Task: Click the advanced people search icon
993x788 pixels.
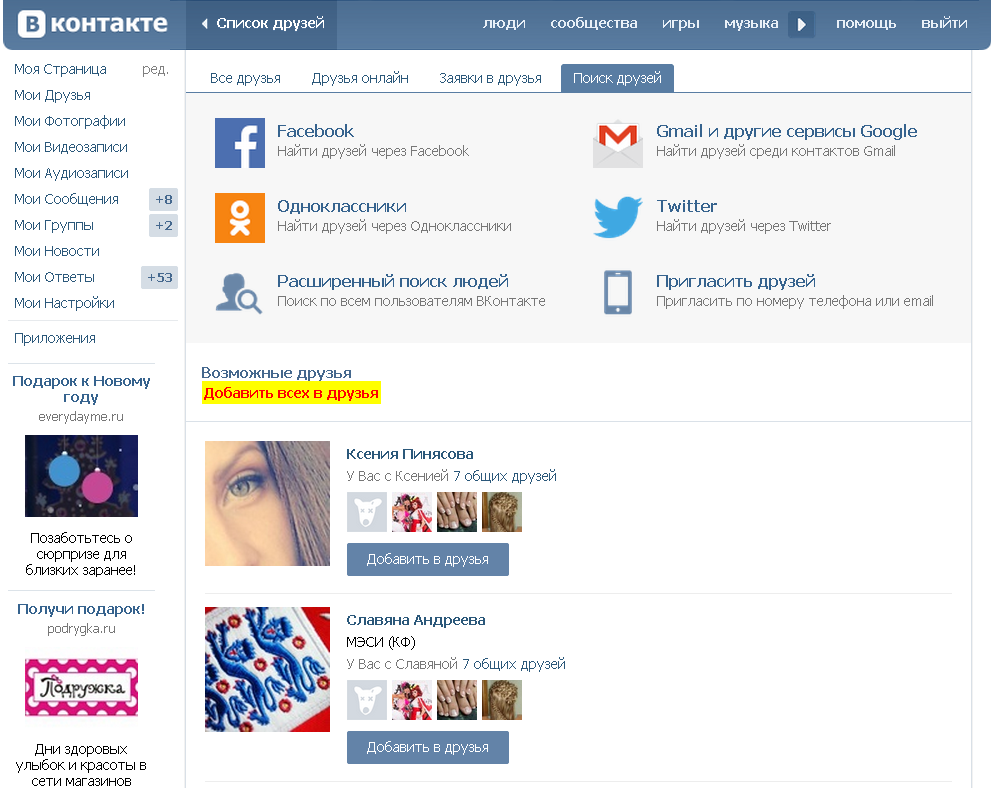Action: click(239, 293)
